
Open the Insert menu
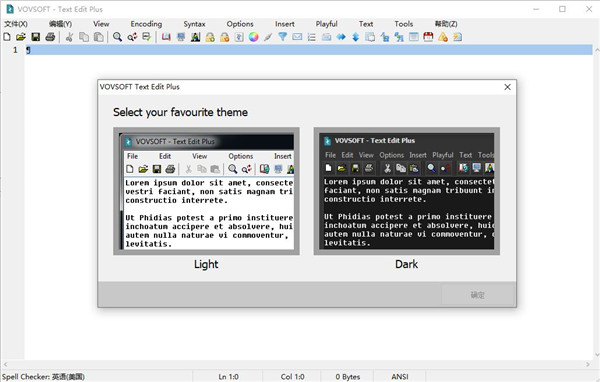tap(285, 24)
